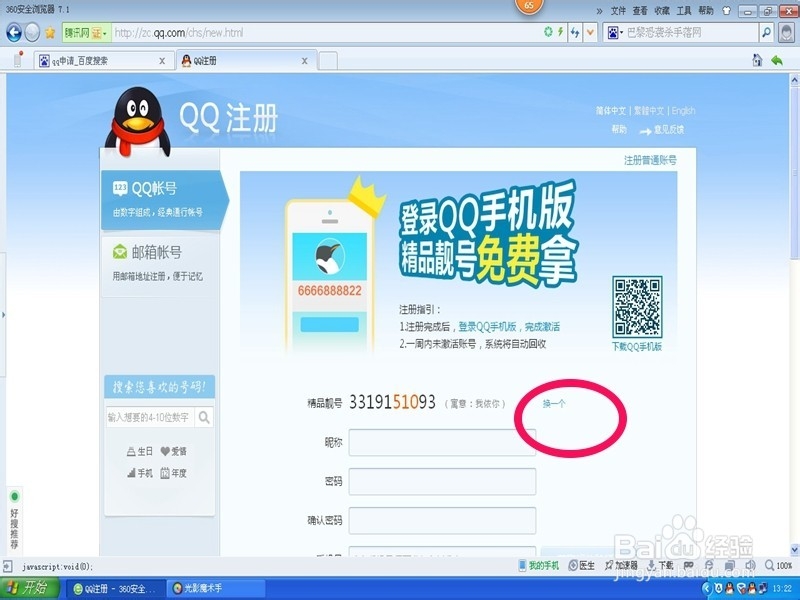
Task: Click the phone icon left of tabs
Action: (x=18, y=59)
